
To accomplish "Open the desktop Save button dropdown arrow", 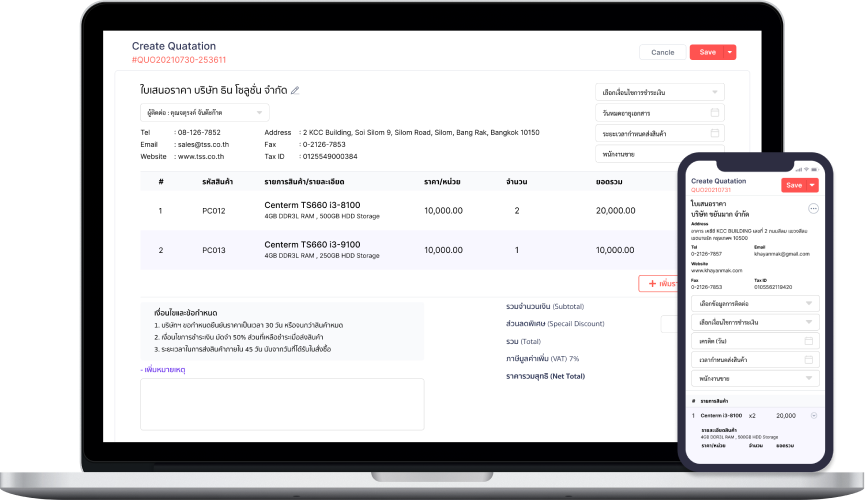I will pyautogui.click(x=730, y=52).
